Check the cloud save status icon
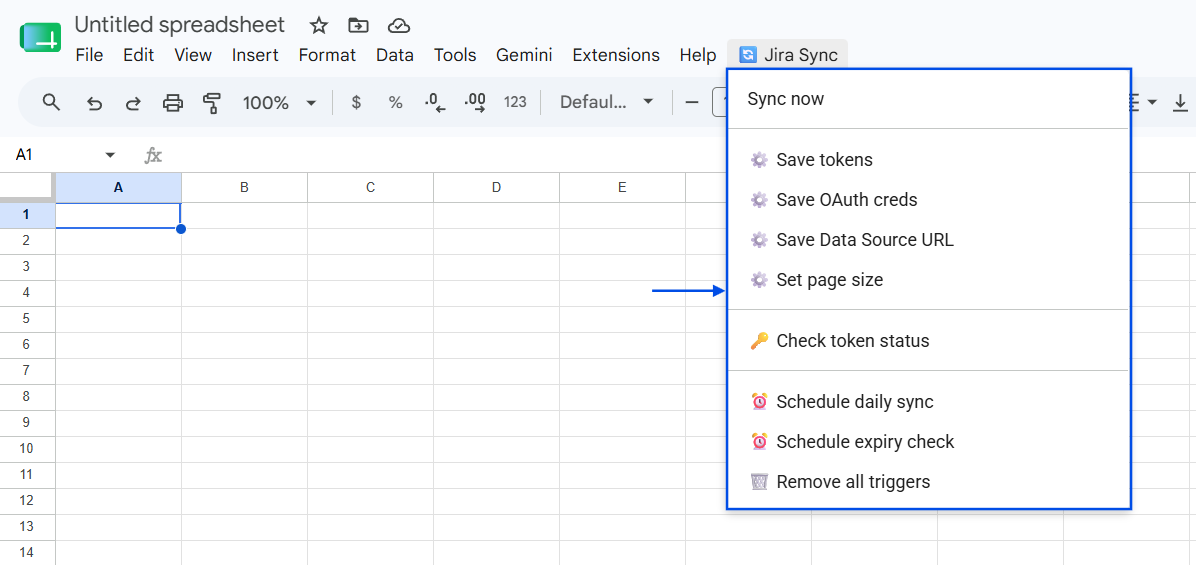1196x565 pixels. click(x=399, y=26)
